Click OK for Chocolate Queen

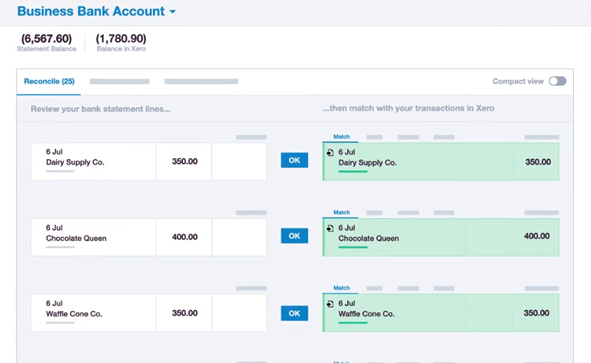click(294, 236)
